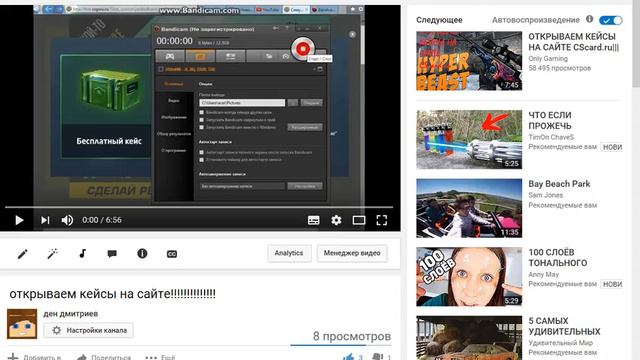This screenshot has height=360, width=640.
Task: Click the Anny May channel name
Action: click(543, 274)
